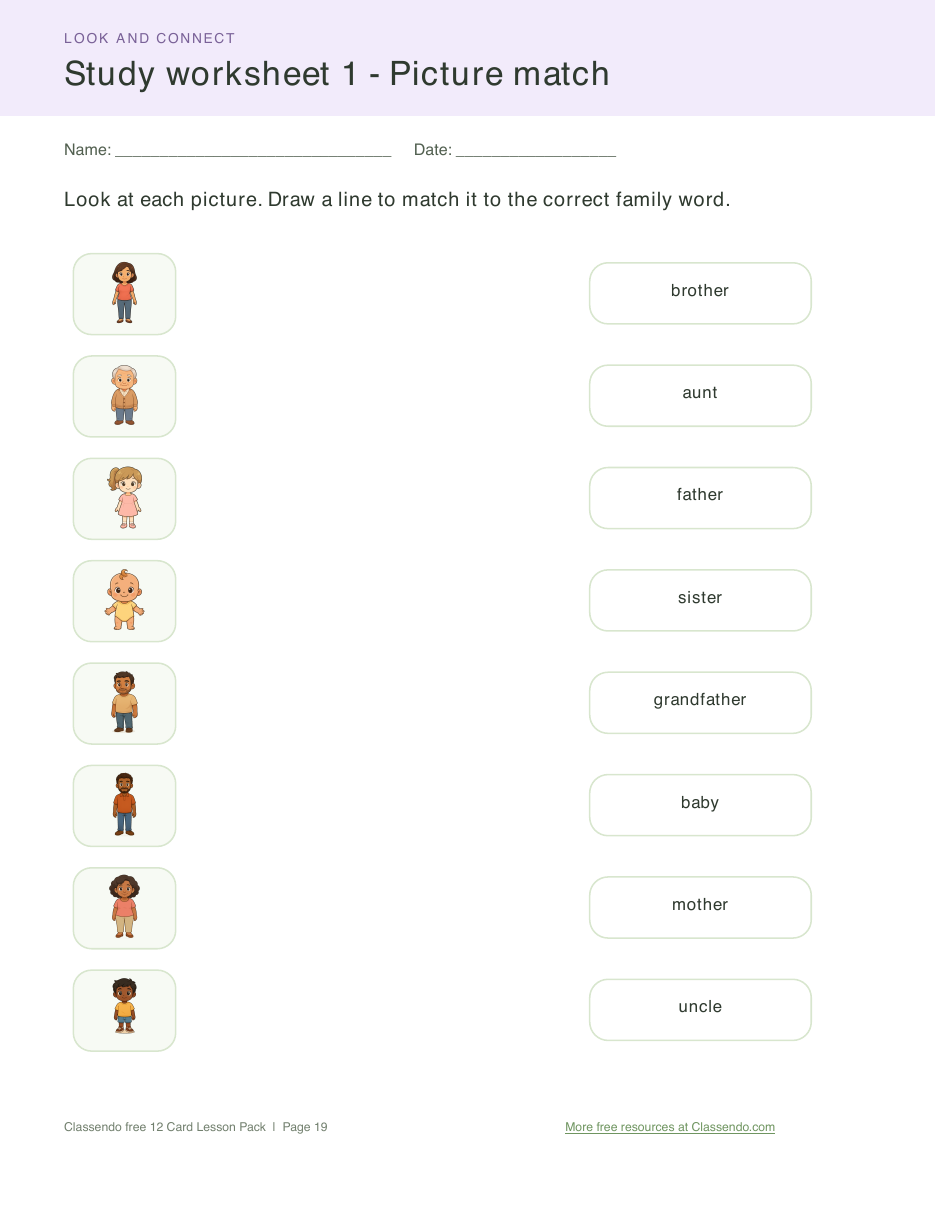This screenshot has width=935, height=1210.
Task: Click the "grandfather" word box
Action: (x=700, y=703)
